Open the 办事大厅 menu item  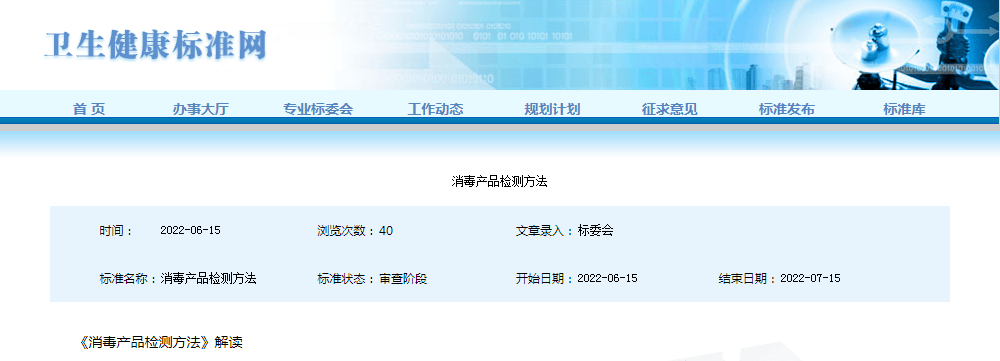coord(200,109)
